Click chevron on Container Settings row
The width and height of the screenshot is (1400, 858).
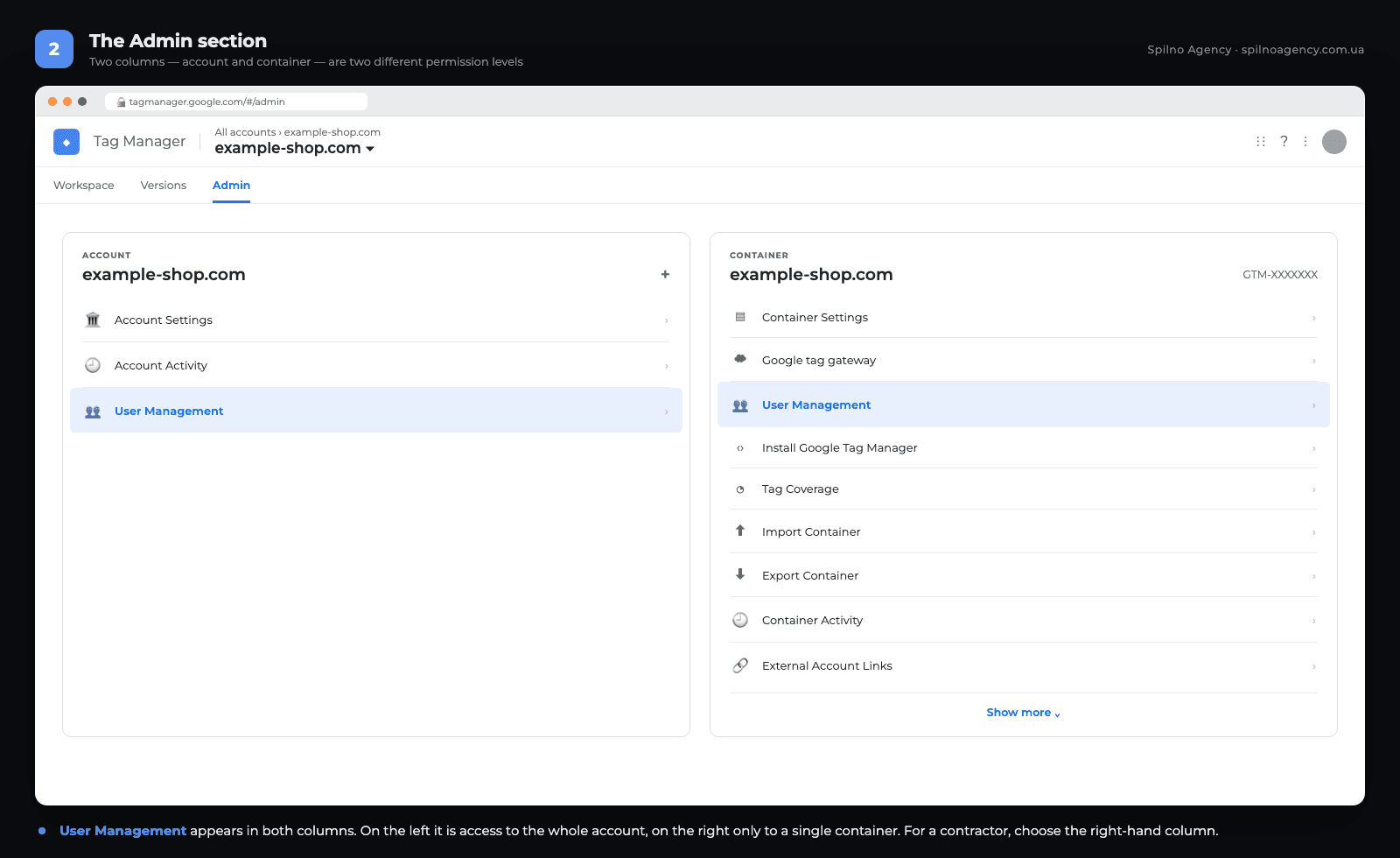coord(1314,318)
